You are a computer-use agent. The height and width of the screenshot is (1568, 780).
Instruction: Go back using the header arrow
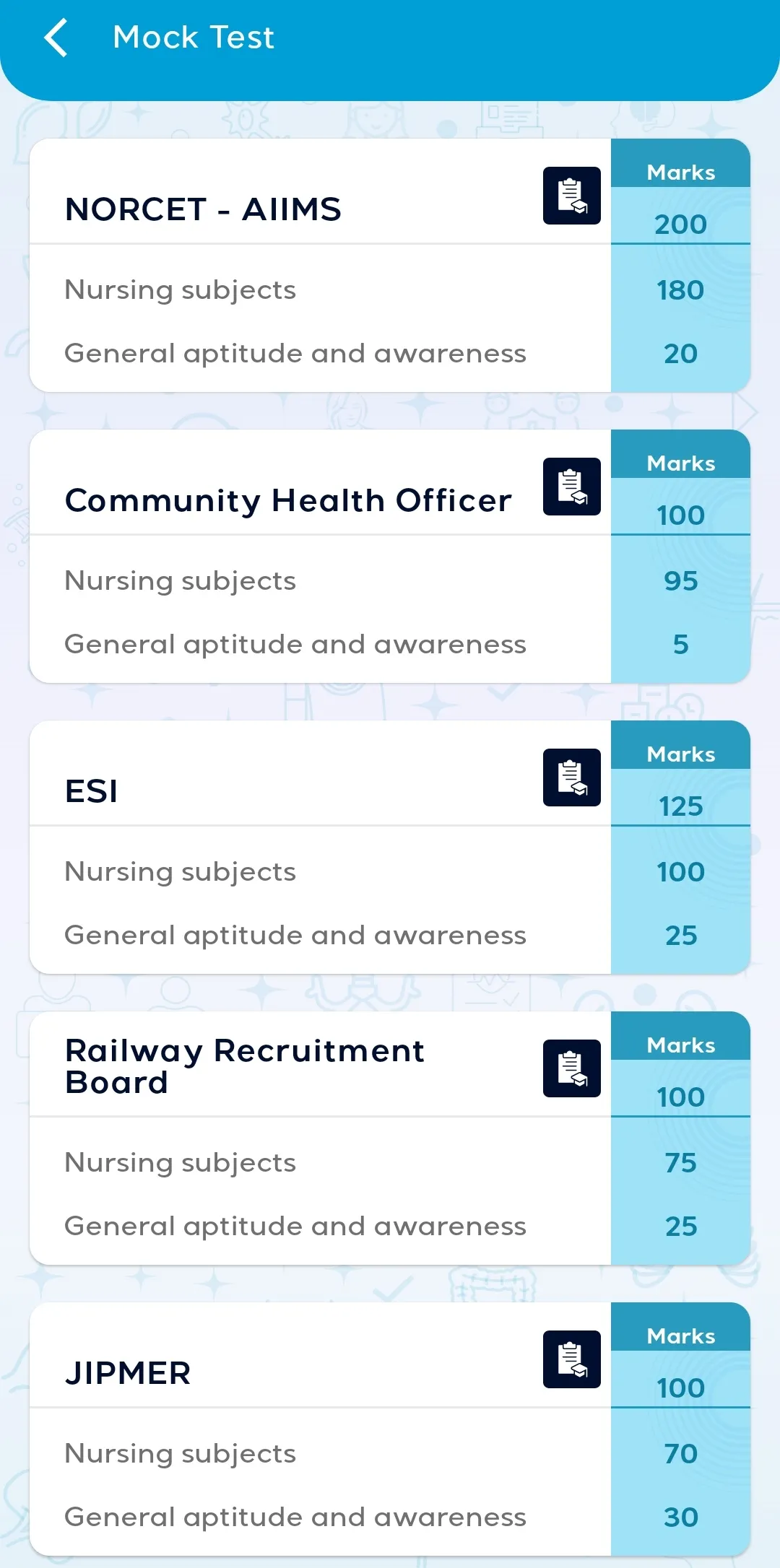56,38
